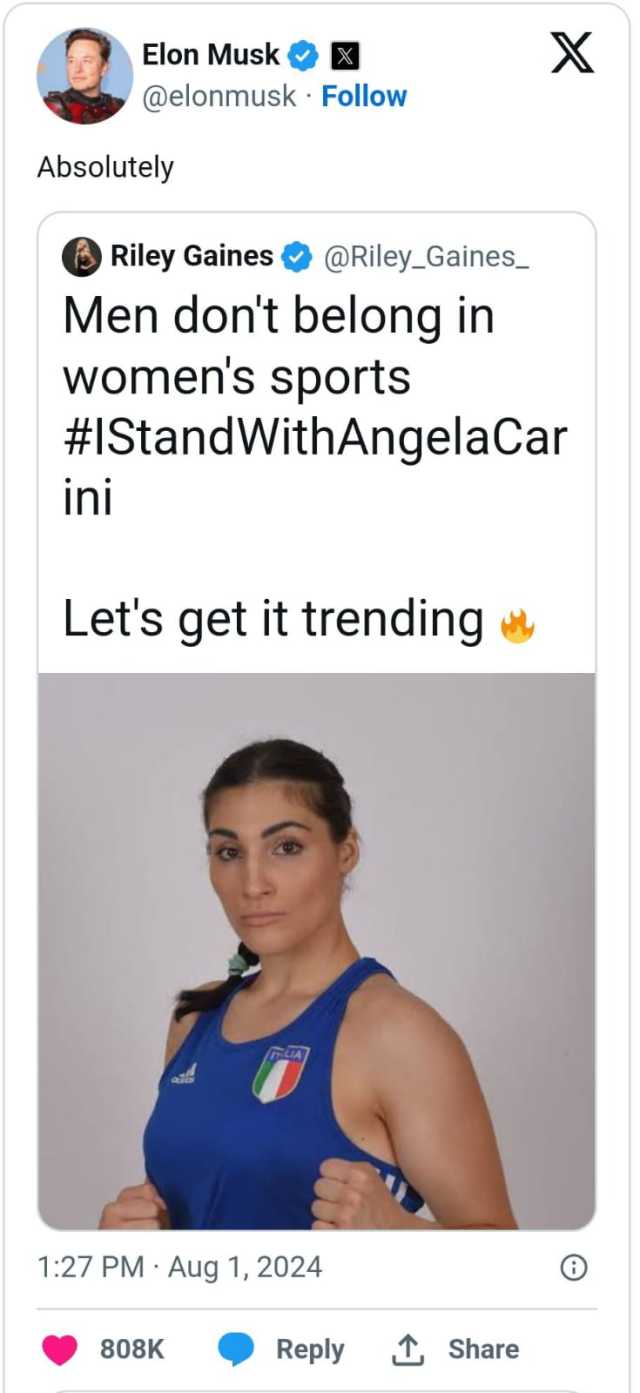640x1393 pixels.
Task: Click the X affiliate badge beside Elon Musk's name
Action: pyautogui.click(x=344, y=57)
